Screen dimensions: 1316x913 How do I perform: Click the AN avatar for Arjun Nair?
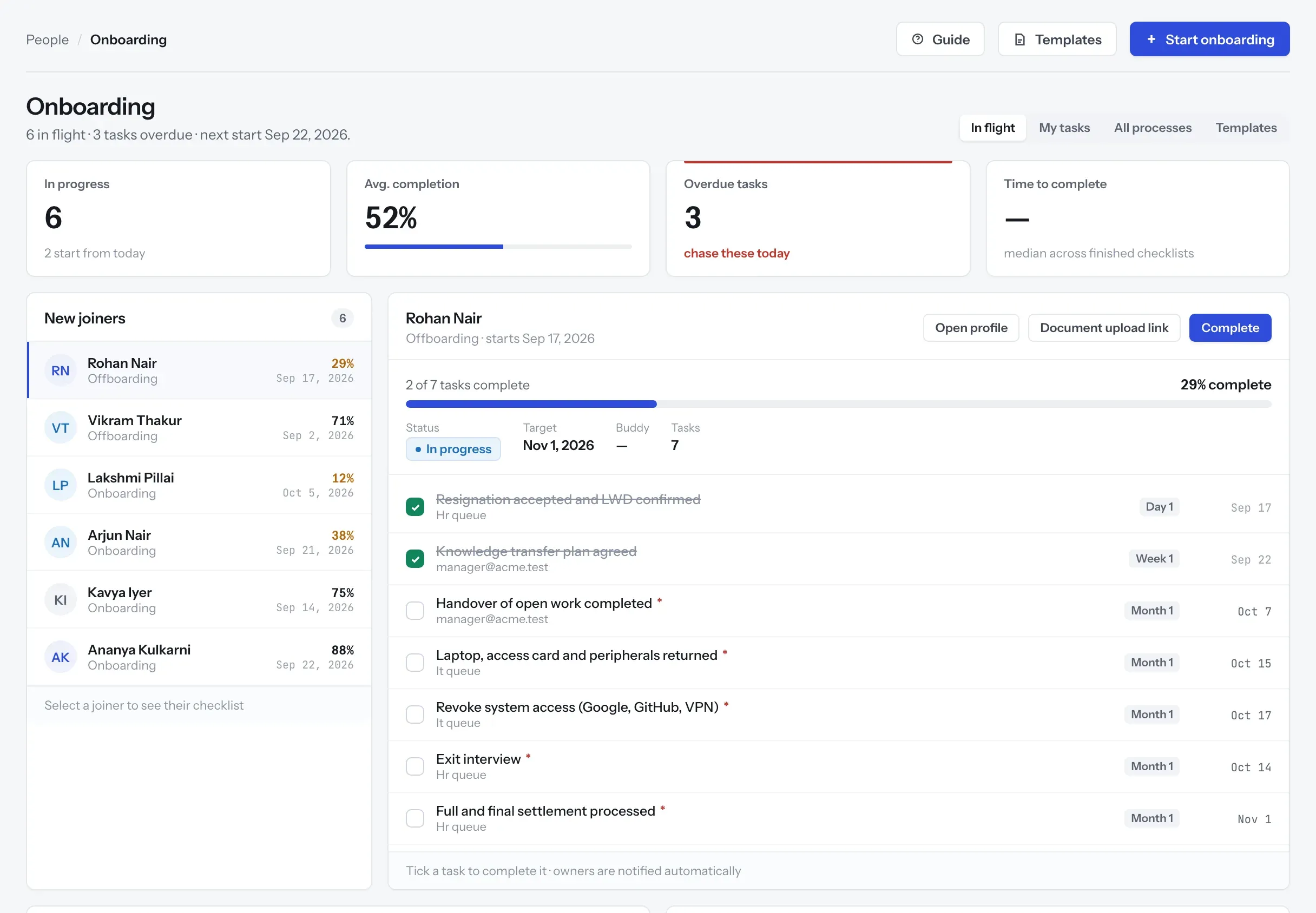coord(60,542)
